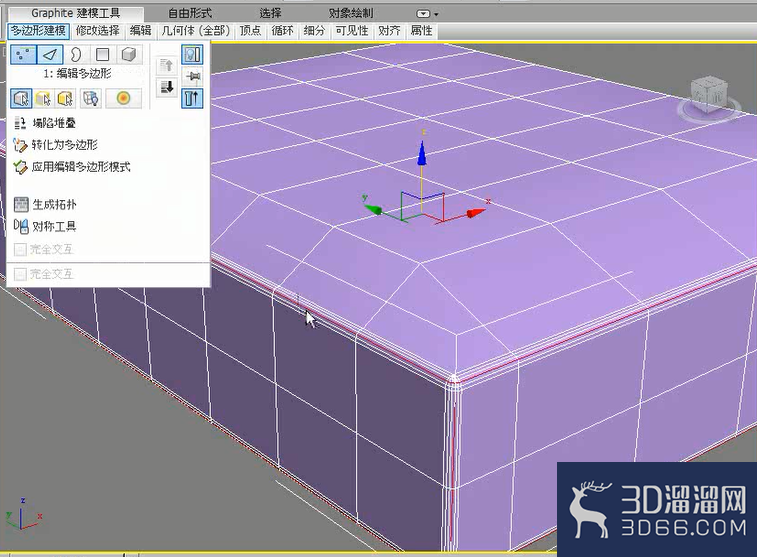Click the green Y-axis gizmo arrow

click(x=373, y=209)
